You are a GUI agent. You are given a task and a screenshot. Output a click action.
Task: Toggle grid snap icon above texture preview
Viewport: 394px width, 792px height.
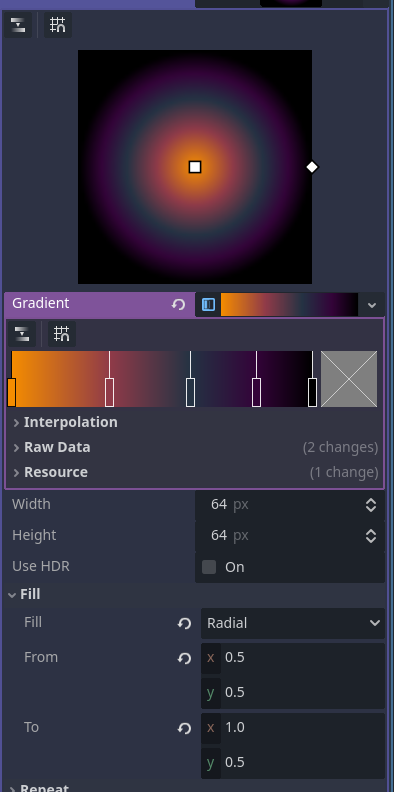58,25
